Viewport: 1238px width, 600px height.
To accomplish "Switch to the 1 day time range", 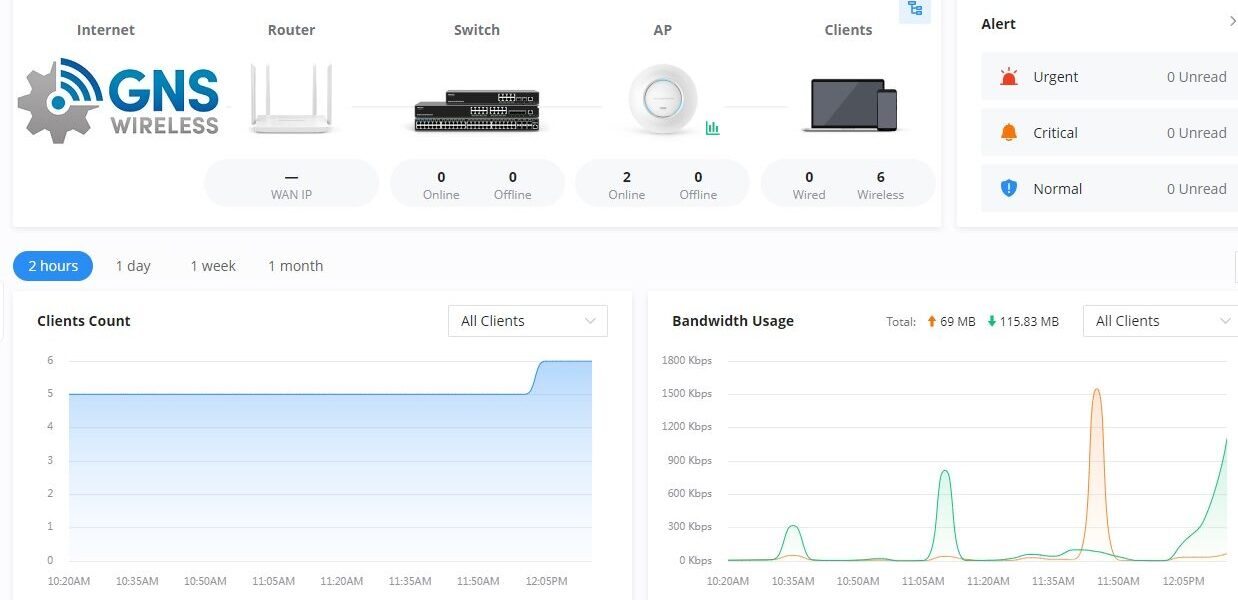I will (133, 266).
